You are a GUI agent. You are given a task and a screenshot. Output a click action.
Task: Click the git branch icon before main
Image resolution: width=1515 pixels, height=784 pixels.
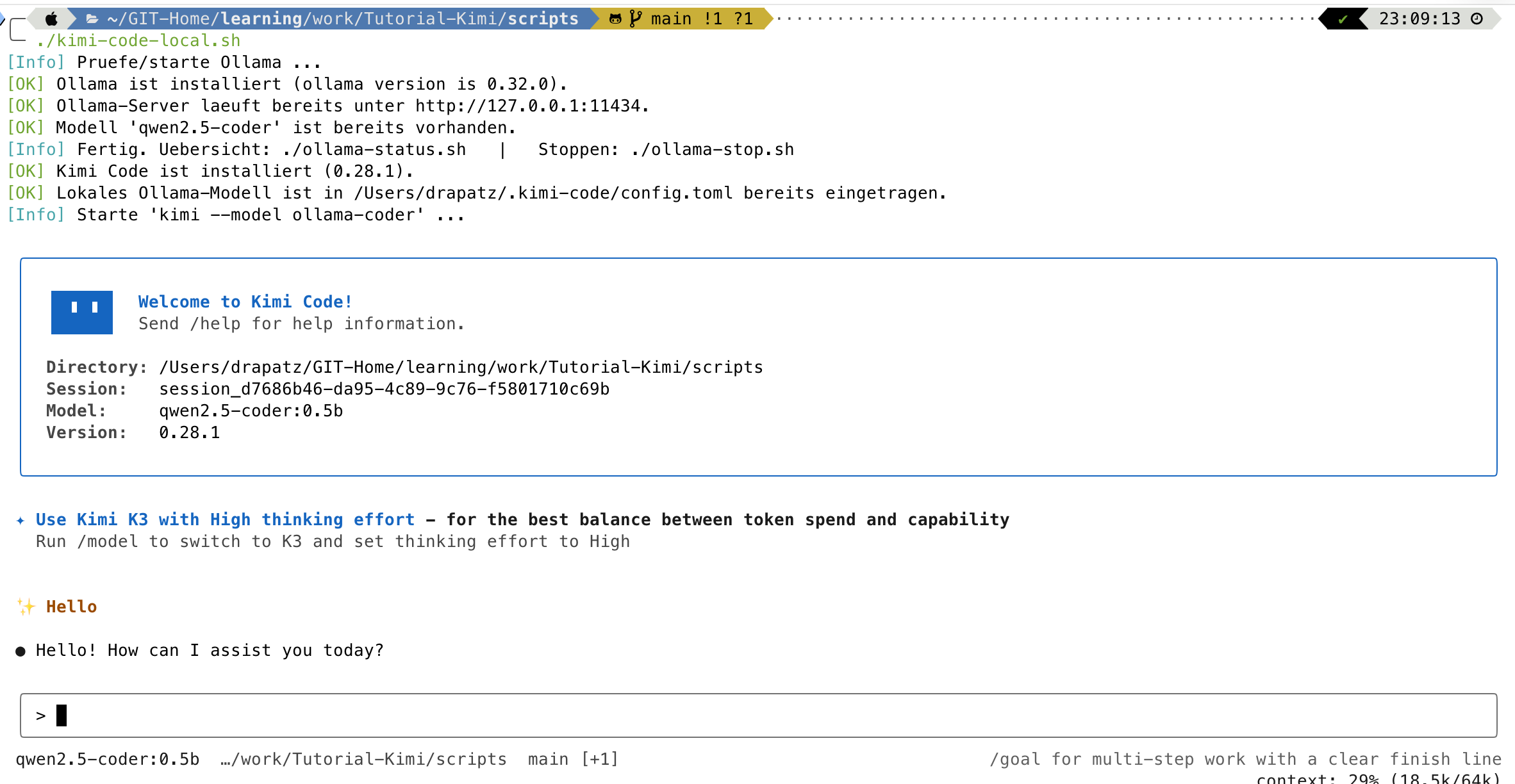pos(635,19)
